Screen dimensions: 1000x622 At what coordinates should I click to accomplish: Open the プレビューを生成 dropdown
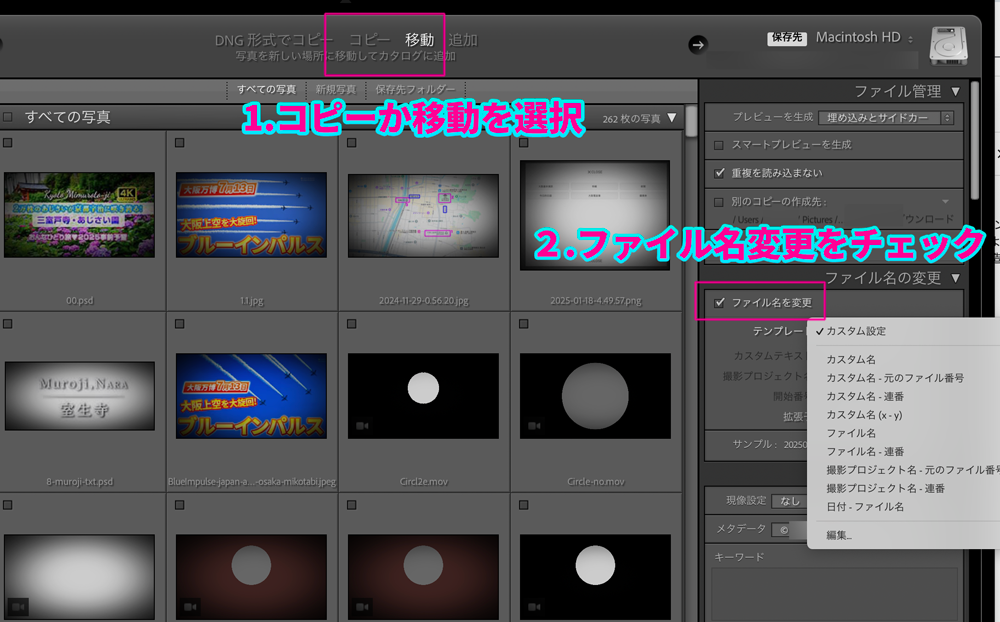885,118
